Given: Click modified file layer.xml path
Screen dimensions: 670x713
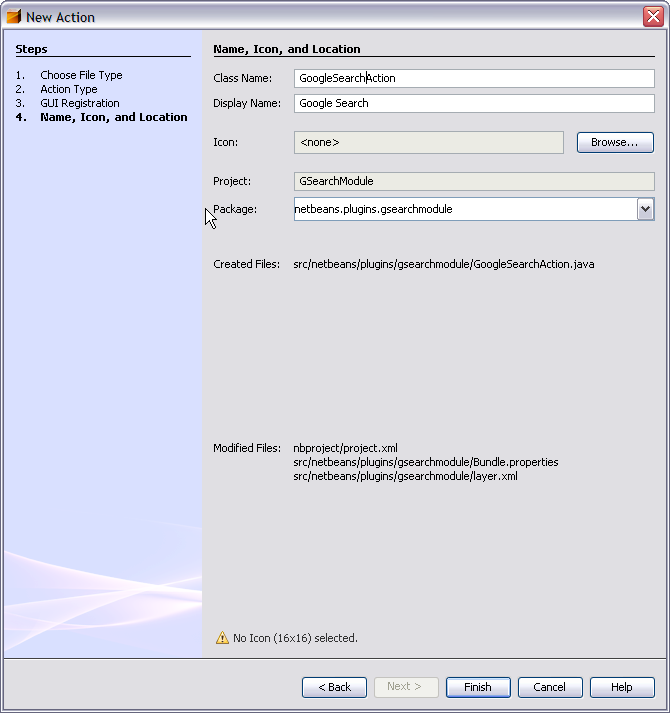Looking at the screenshot, I should 405,476.
